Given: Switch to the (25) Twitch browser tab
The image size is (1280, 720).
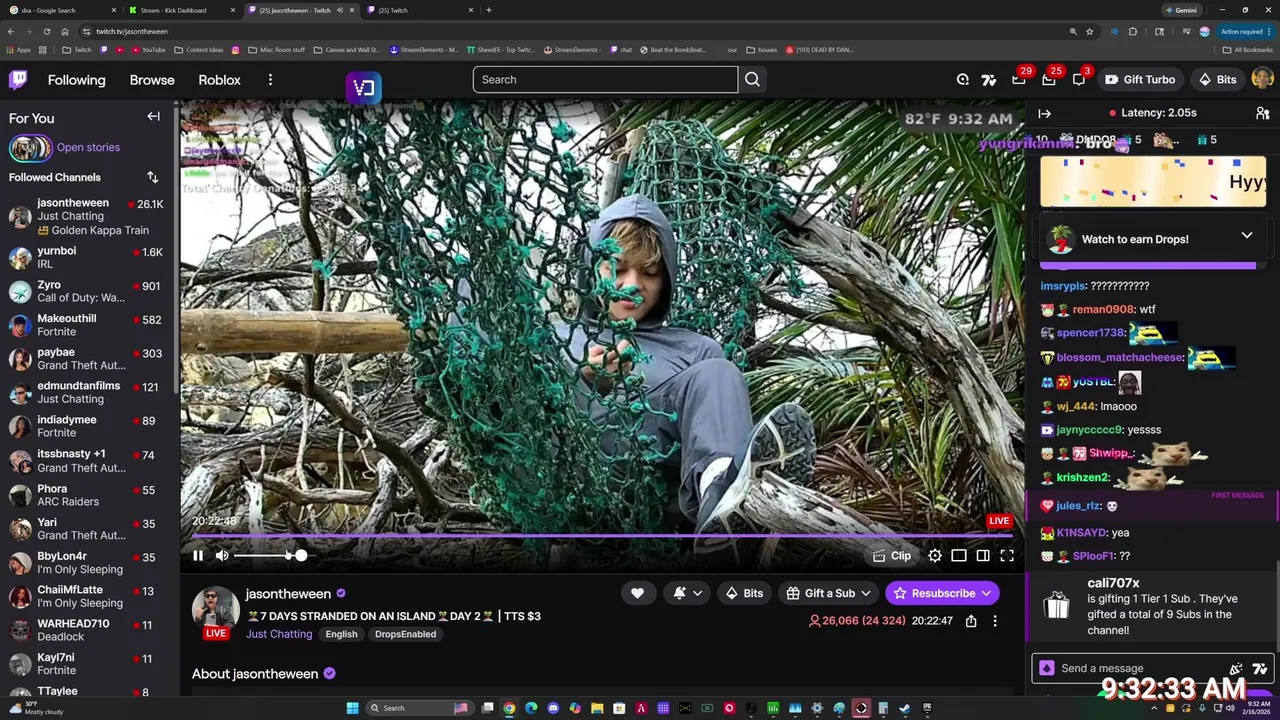Looking at the screenshot, I should [419, 10].
